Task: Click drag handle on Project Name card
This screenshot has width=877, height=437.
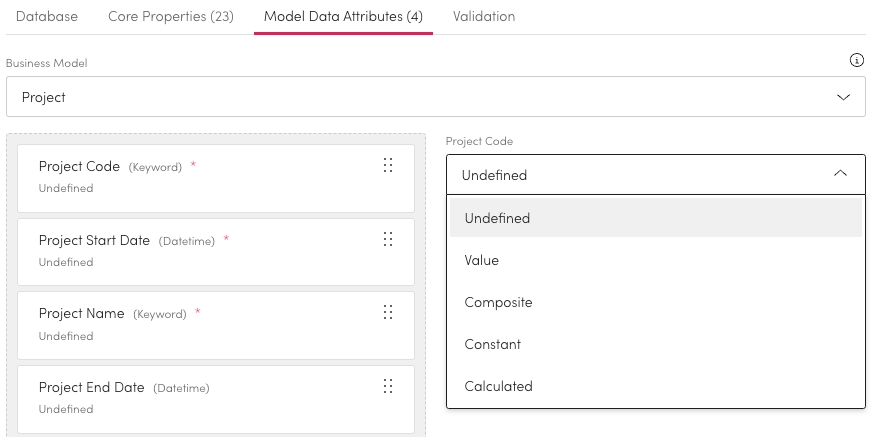Action: point(388,313)
